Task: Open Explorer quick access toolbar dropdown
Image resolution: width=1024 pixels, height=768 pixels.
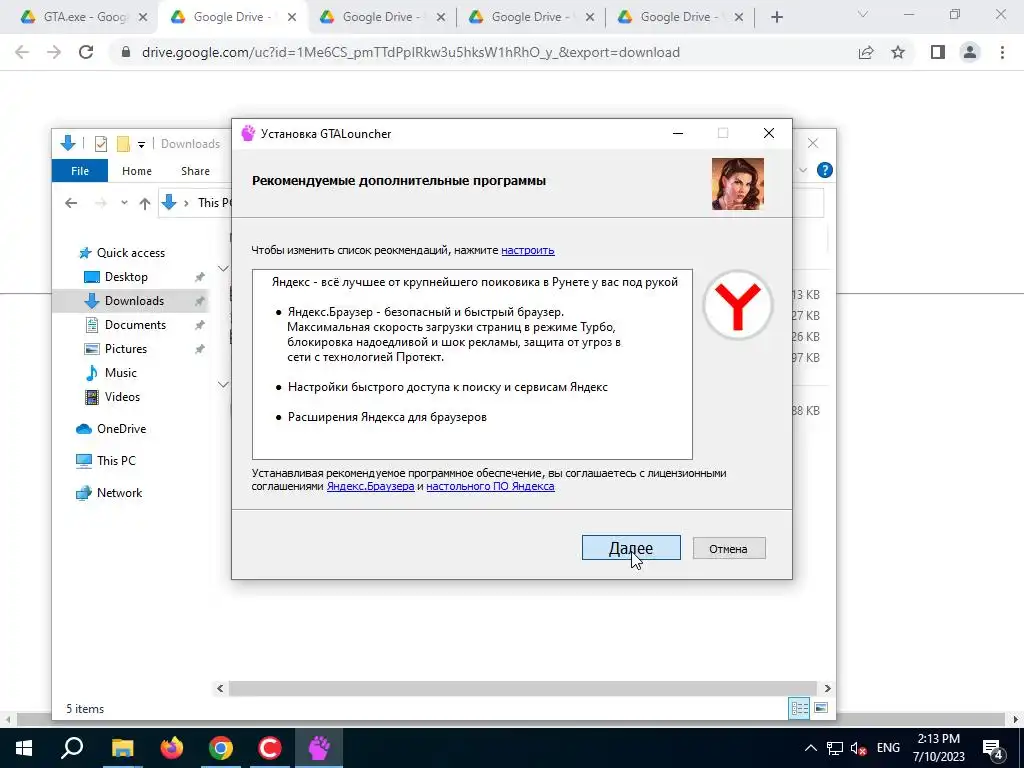Action: click(141, 144)
